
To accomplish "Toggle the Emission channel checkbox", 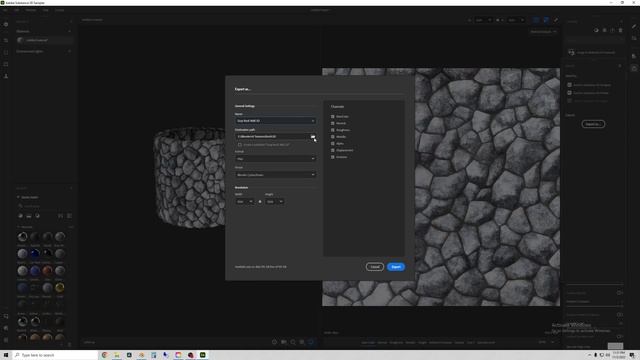I will 333,157.
